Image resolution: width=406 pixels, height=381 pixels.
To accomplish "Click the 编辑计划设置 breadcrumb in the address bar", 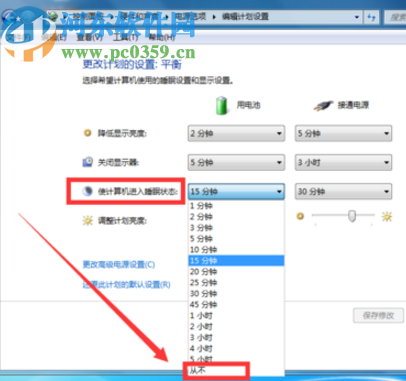I will tap(245, 17).
